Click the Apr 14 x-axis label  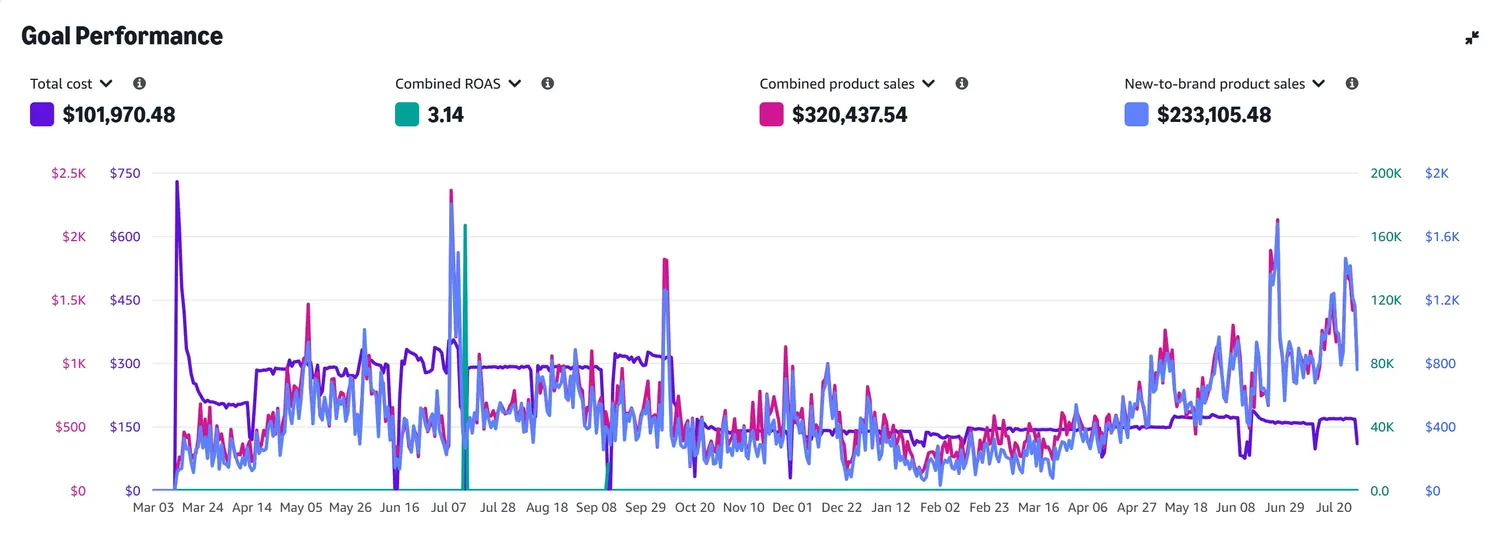pyautogui.click(x=252, y=508)
